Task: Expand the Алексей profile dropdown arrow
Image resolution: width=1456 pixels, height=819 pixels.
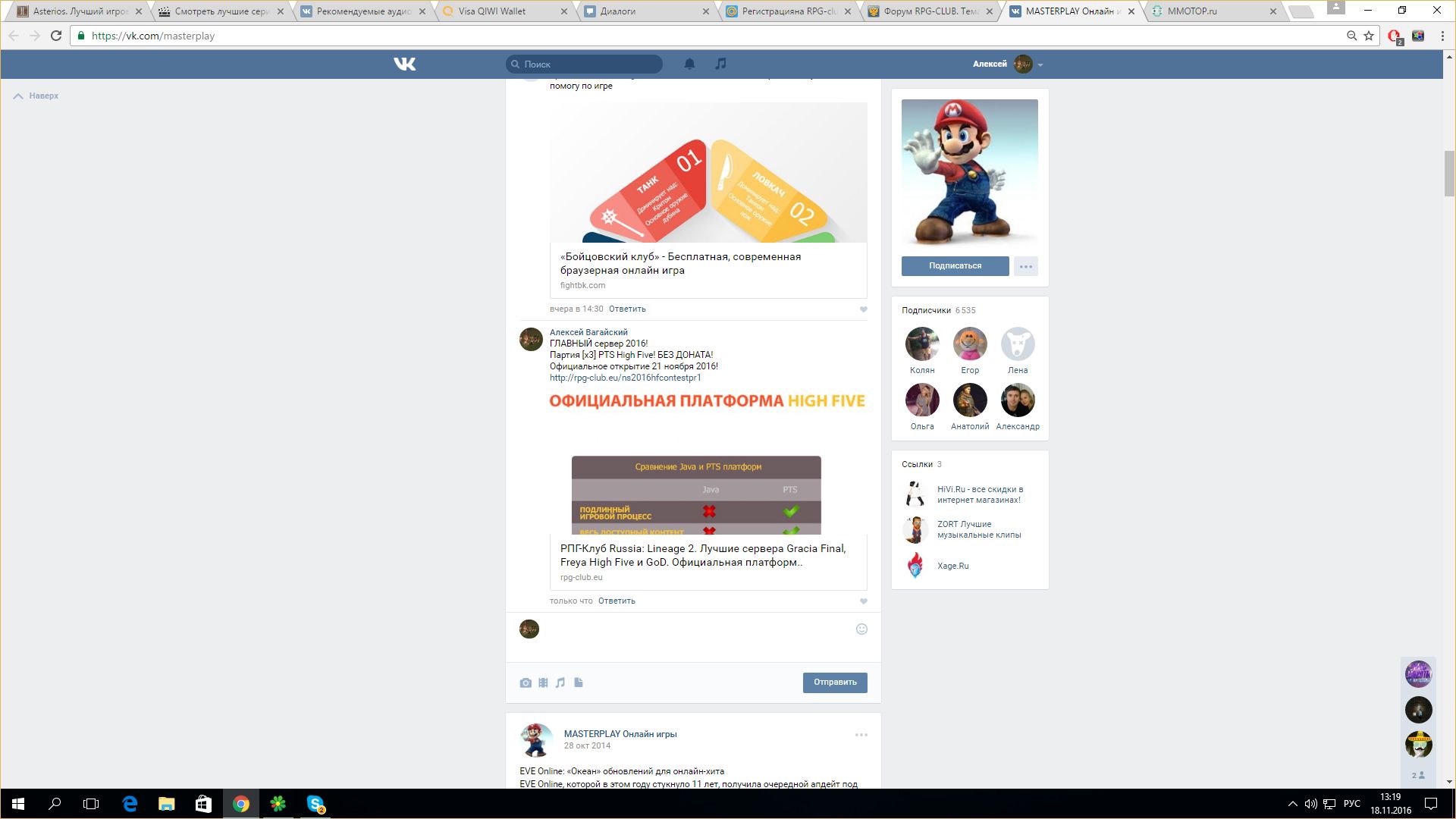Action: coord(1040,65)
